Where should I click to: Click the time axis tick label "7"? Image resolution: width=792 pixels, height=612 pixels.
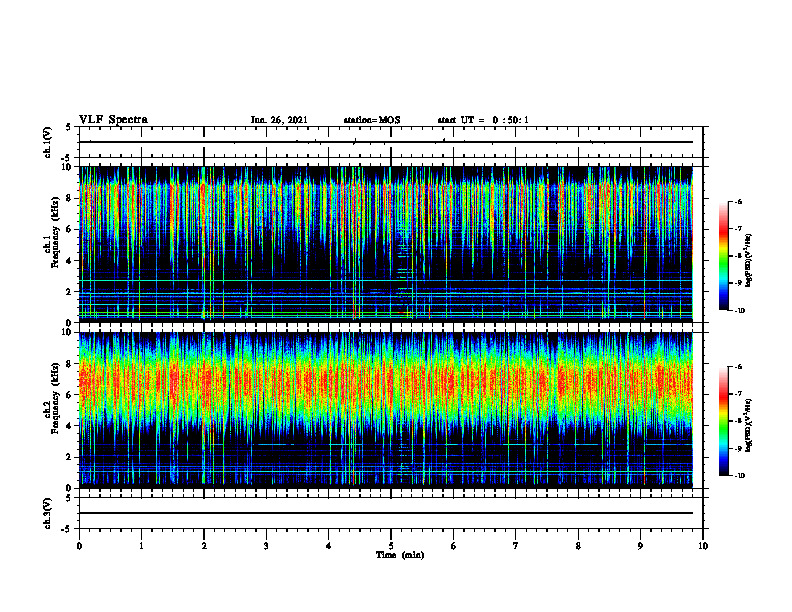pyautogui.click(x=516, y=546)
